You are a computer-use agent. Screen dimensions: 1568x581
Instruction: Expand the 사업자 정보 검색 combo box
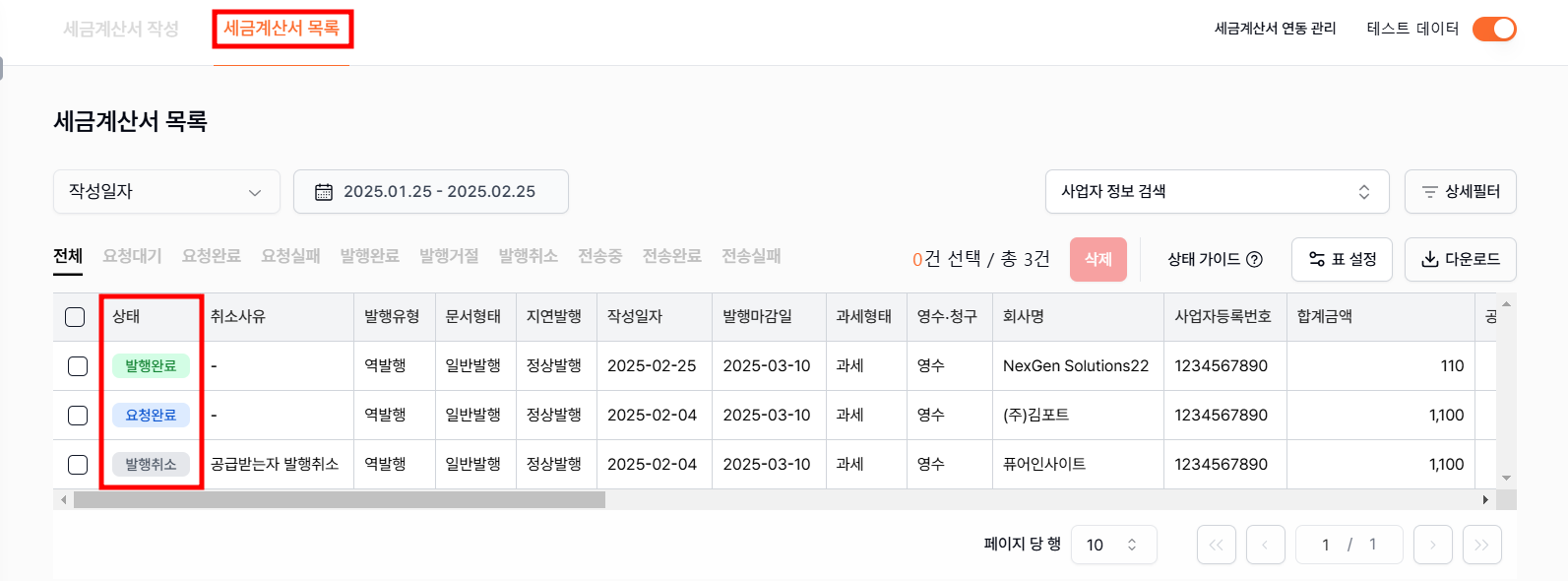pos(1217,192)
